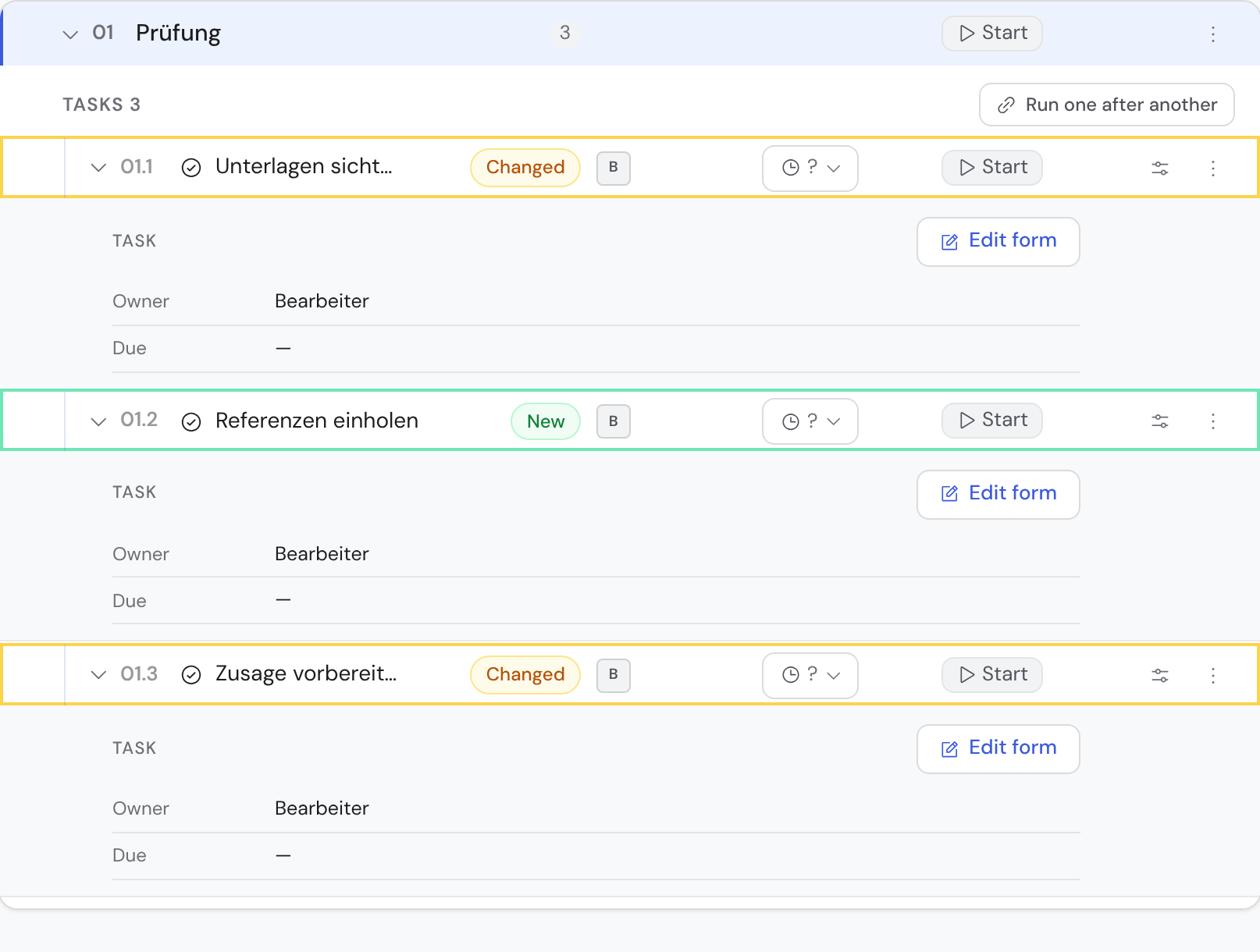This screenshot has height=952, width=1260.
Task: Click B assignee badge on task 01.1
Action: (x=614, y=168)
